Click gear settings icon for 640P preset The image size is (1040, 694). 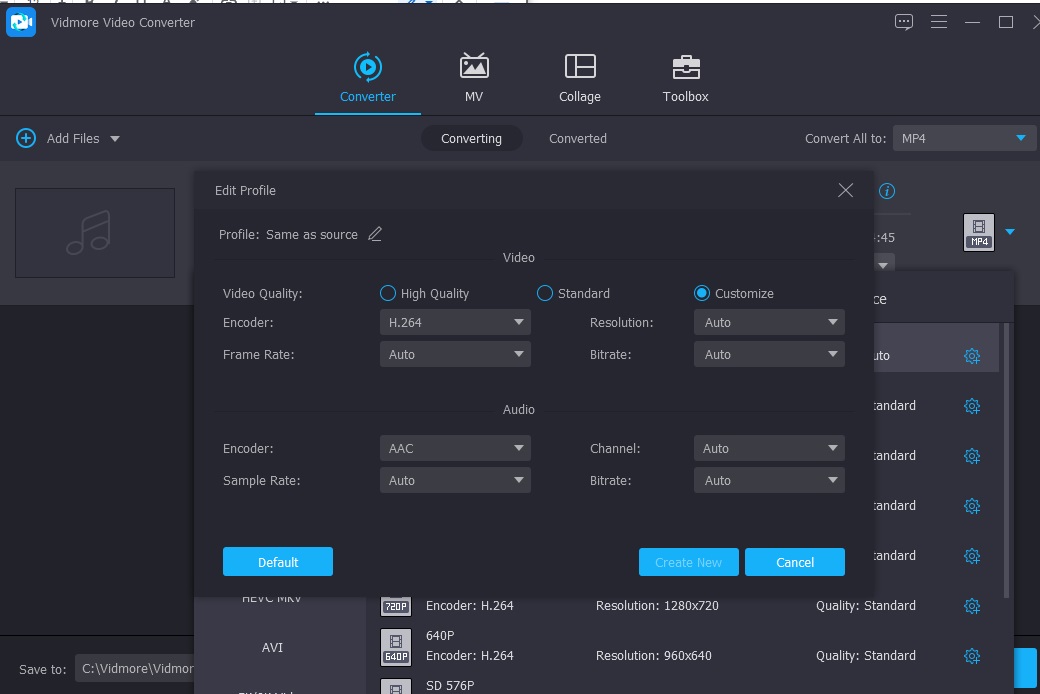point(971,656)
